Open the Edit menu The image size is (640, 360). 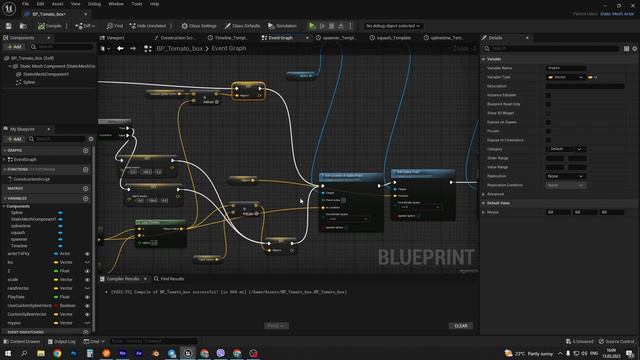point(40,4)
